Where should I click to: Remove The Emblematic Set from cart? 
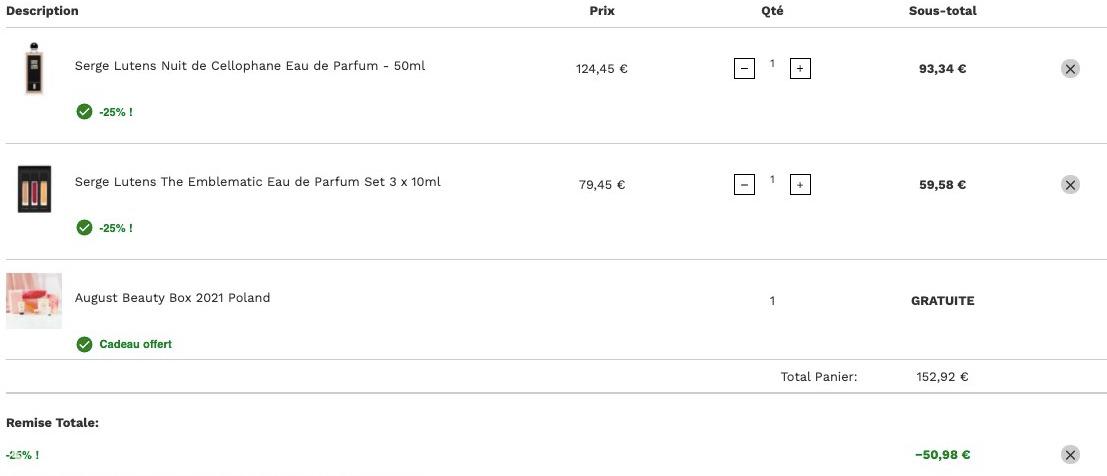[x=1070, y=184]
